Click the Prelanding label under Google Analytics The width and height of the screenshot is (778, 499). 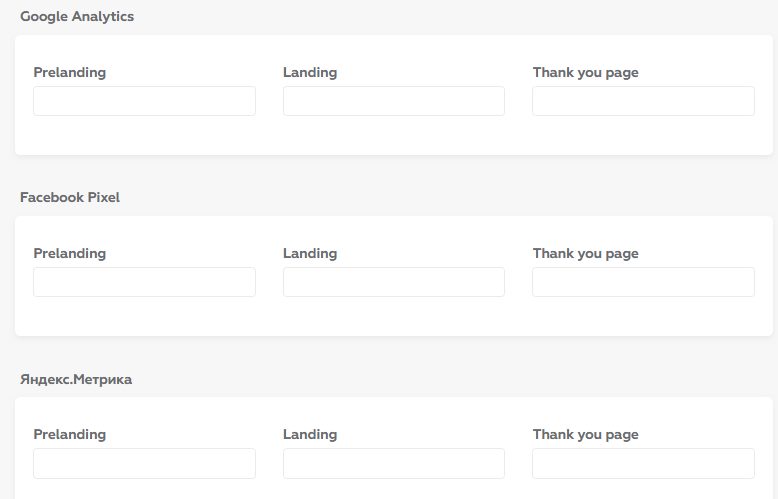(69, 72)
